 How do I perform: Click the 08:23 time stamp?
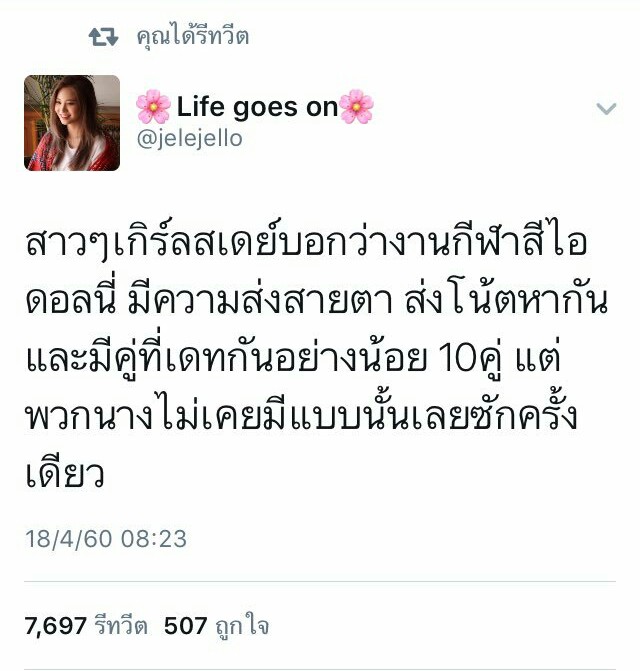click(154, 538)
